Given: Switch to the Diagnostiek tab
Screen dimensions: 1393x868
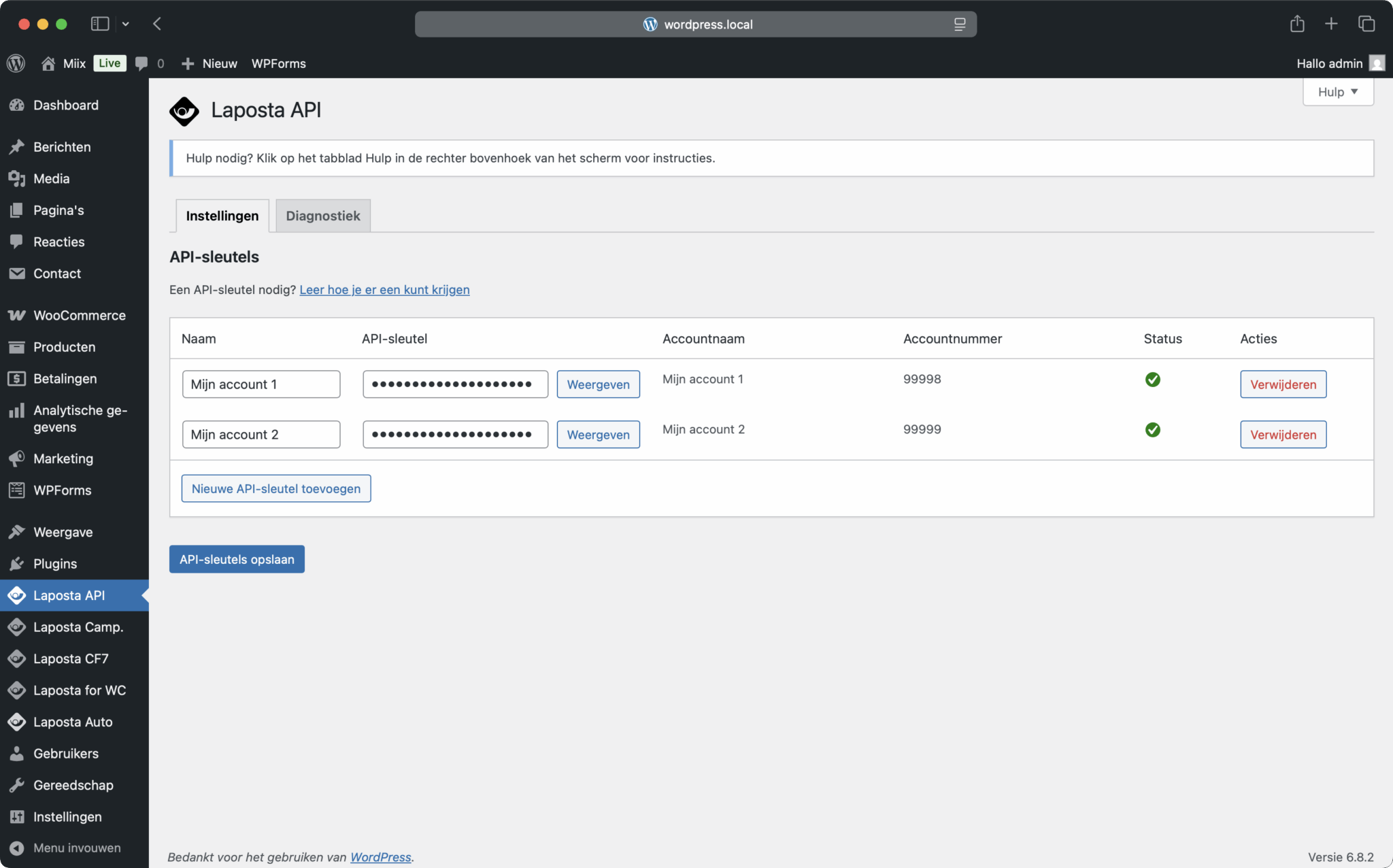Looking at the screenshot, I should pos(322,216).
